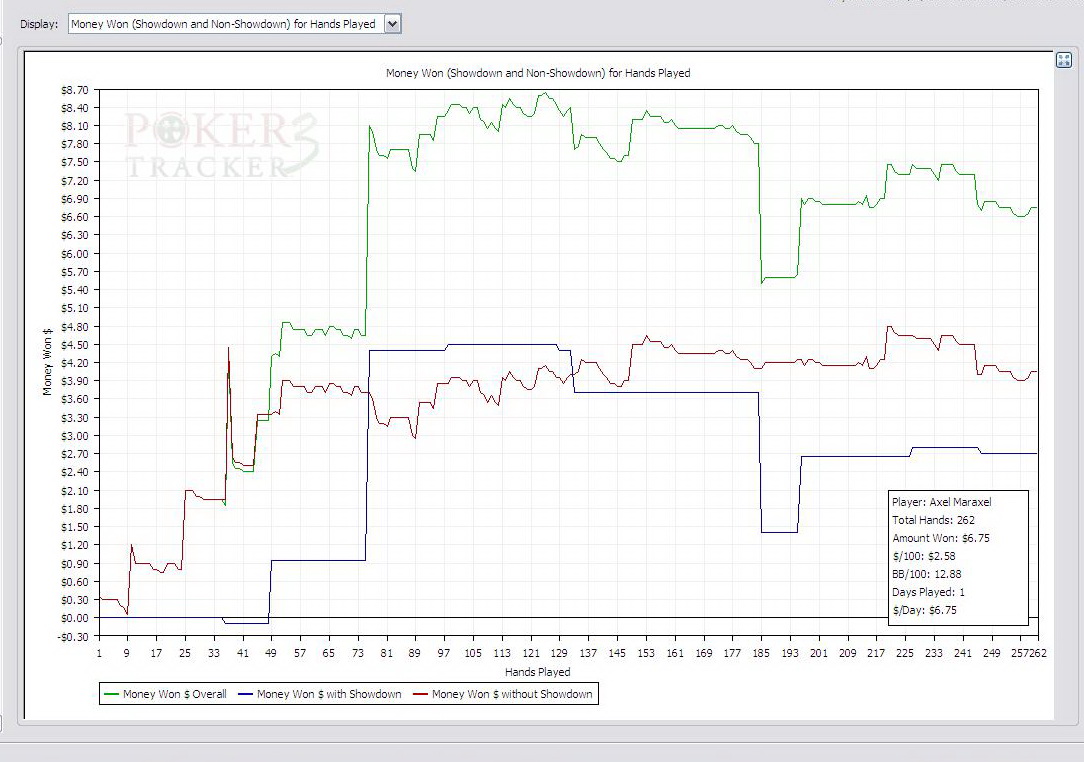Viewport: 1084px width, 762px height.
Task: Click the red legend line swatch
Action: (x=418, y=694)
